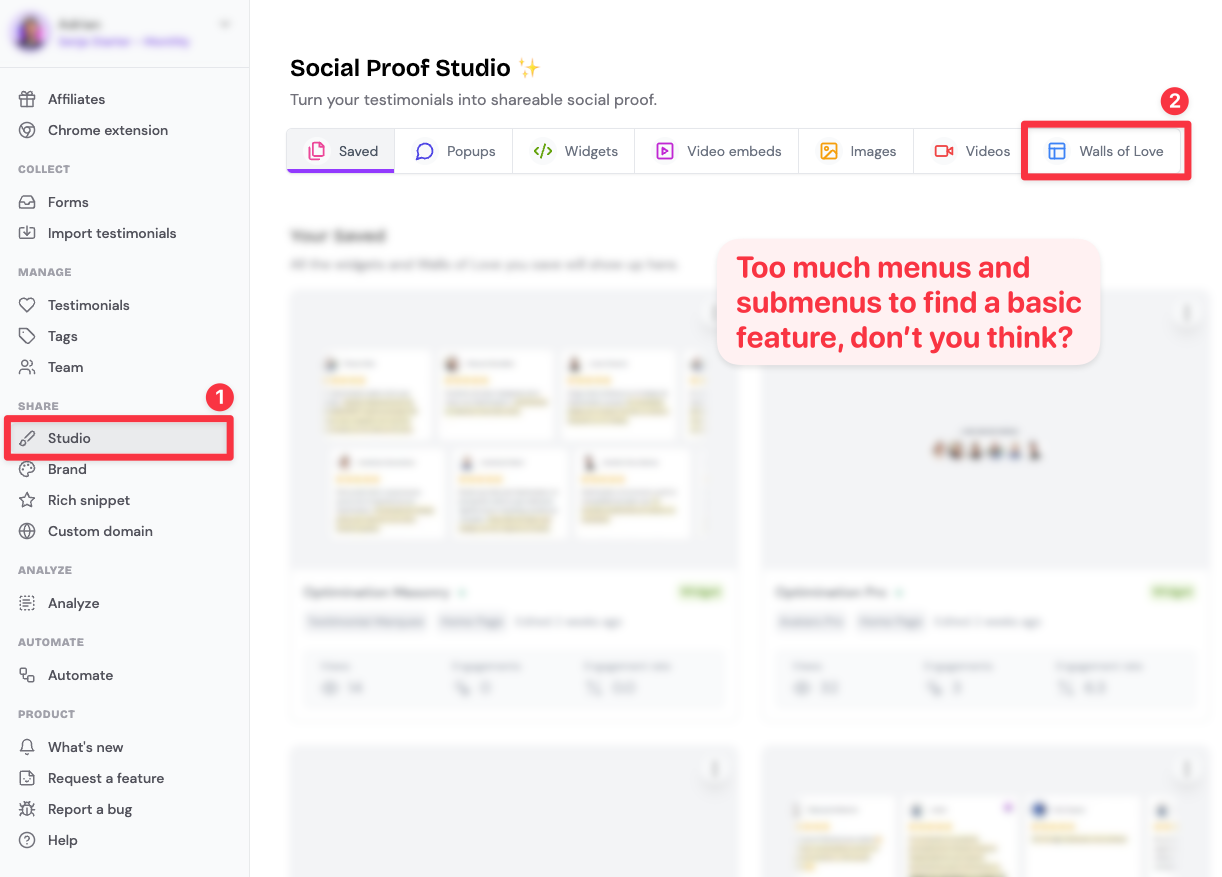Open the Widgets tab
1222x877 pixels.
[575, 151]
